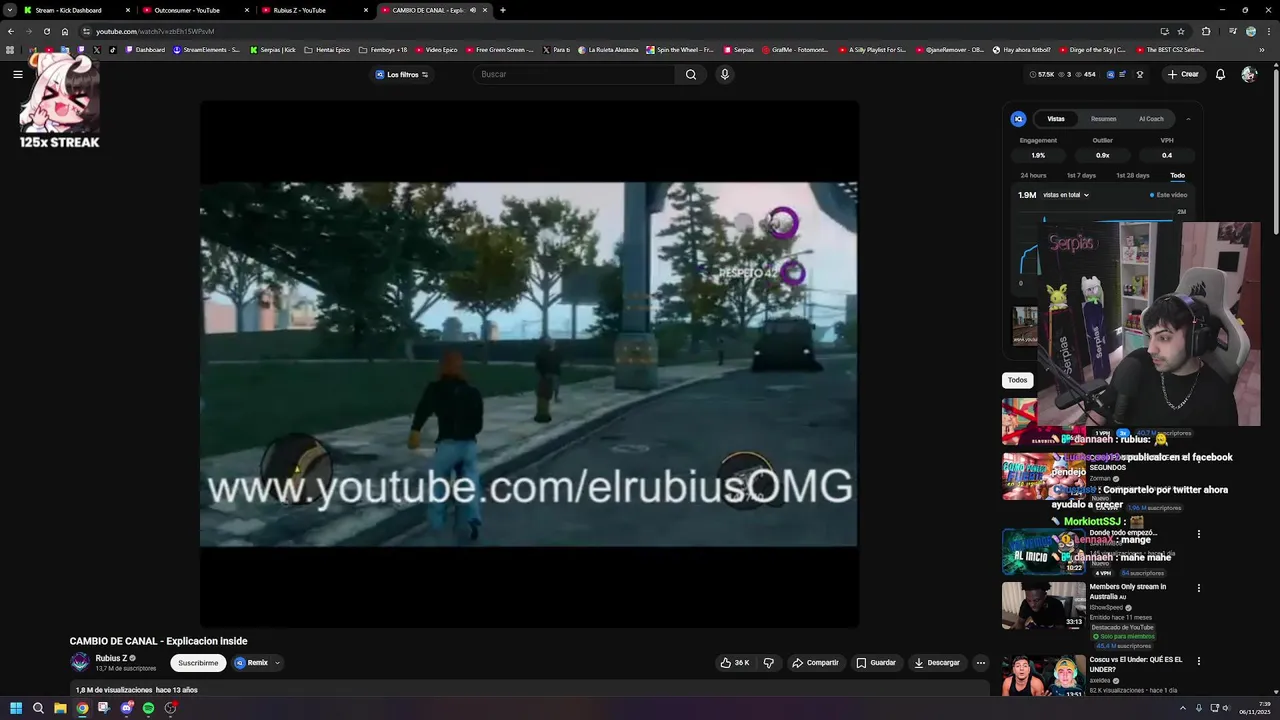This screenshot has width=1280, height=720.
Task: Click vidIQ trophy icon in top bar
Action: (1140, 74)
